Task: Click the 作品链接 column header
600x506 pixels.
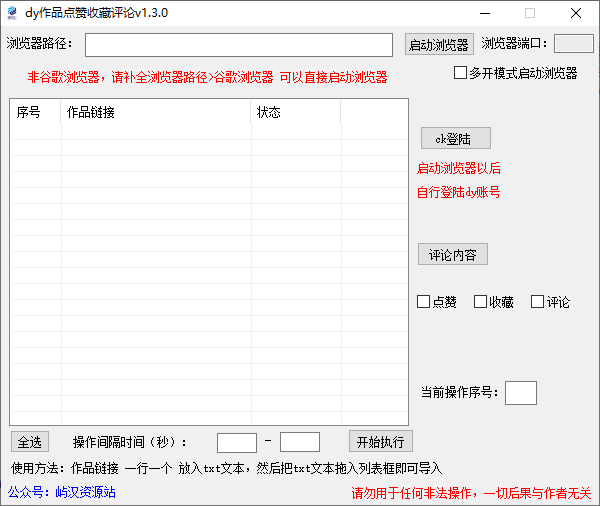Action: pos(156,112)
